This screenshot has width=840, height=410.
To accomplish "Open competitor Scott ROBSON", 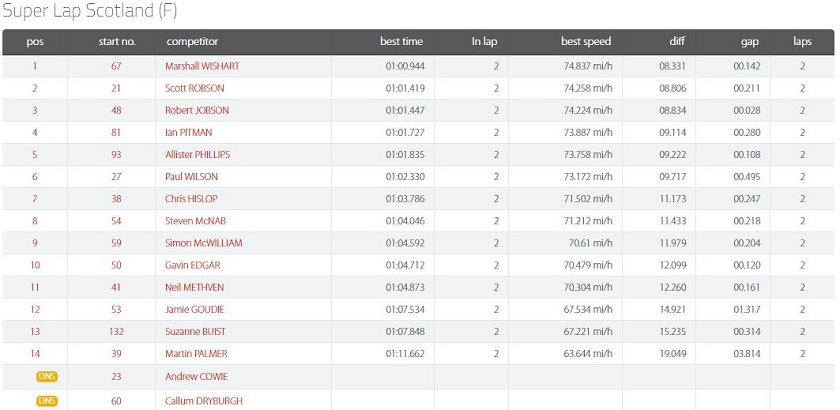I will [195, 88].
